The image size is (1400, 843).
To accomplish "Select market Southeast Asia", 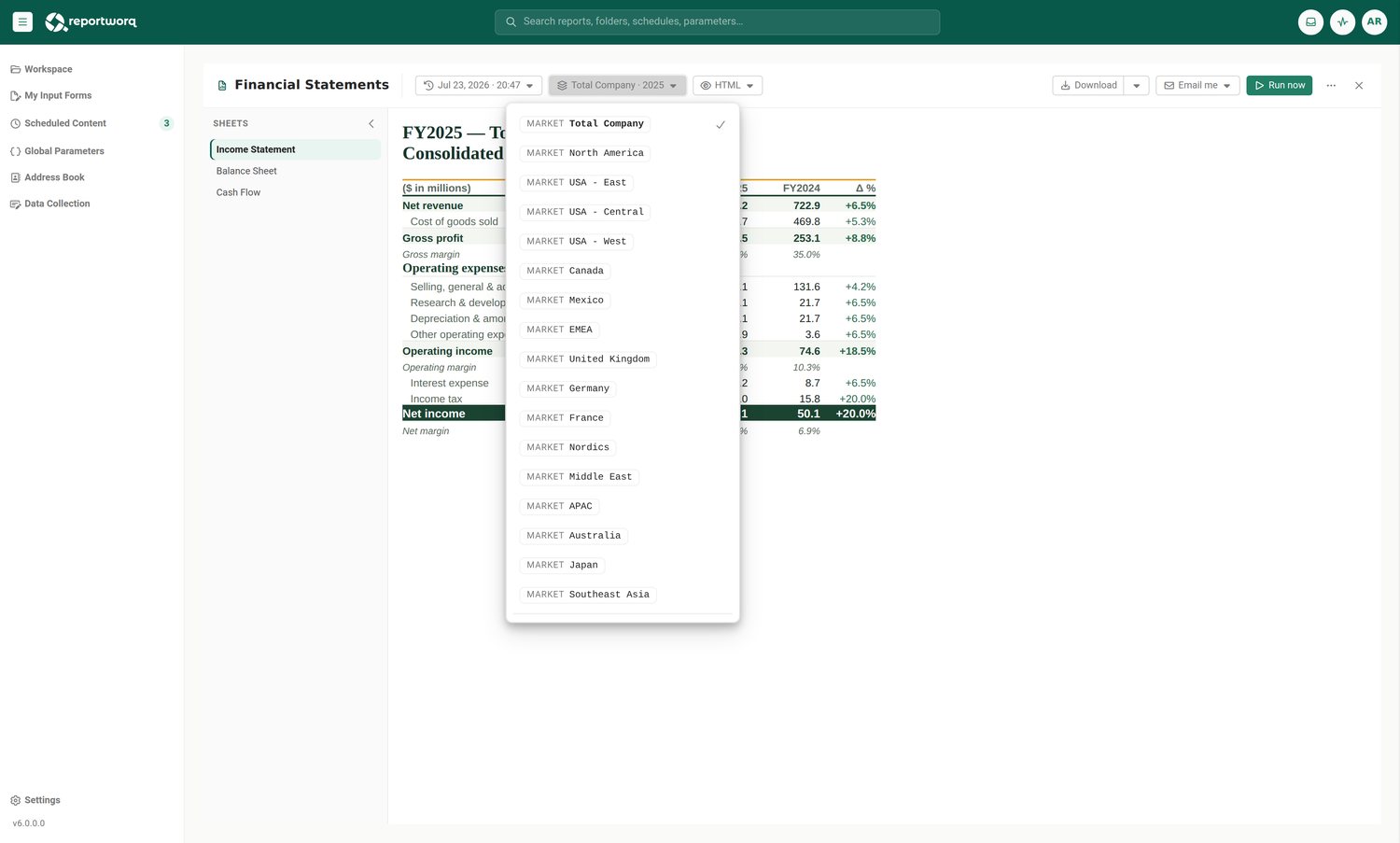I will (x=623, y=595).
